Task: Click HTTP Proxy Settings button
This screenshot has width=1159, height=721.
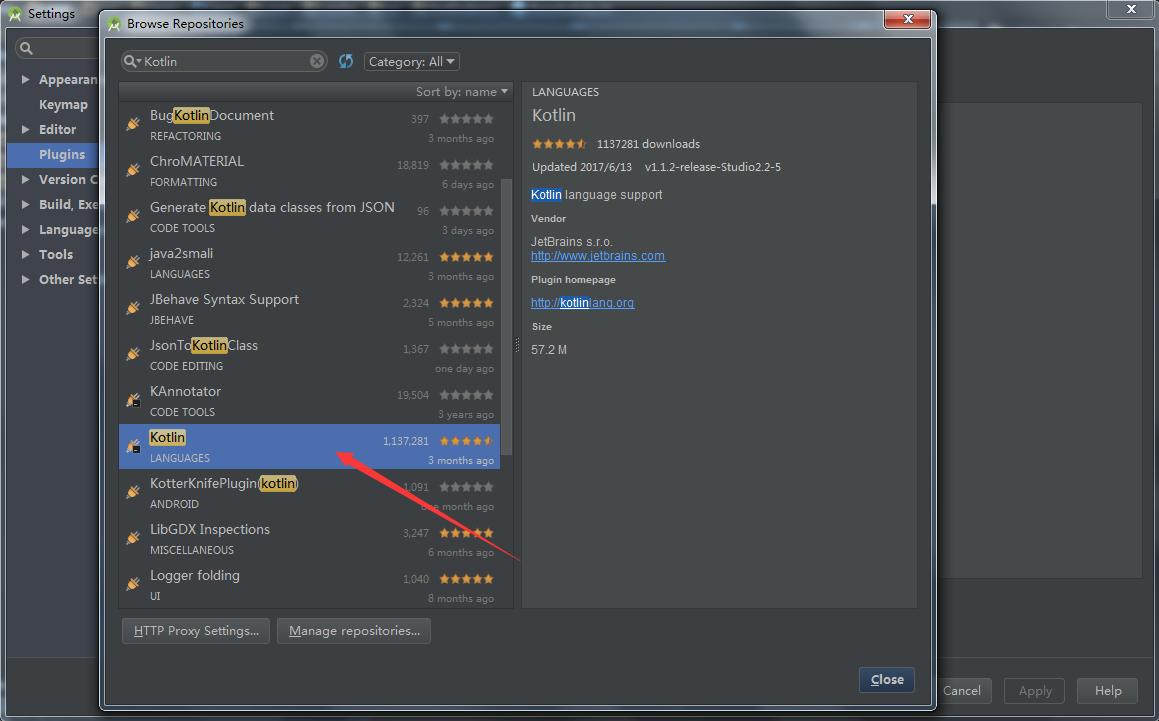Action: tap(196, 631)
